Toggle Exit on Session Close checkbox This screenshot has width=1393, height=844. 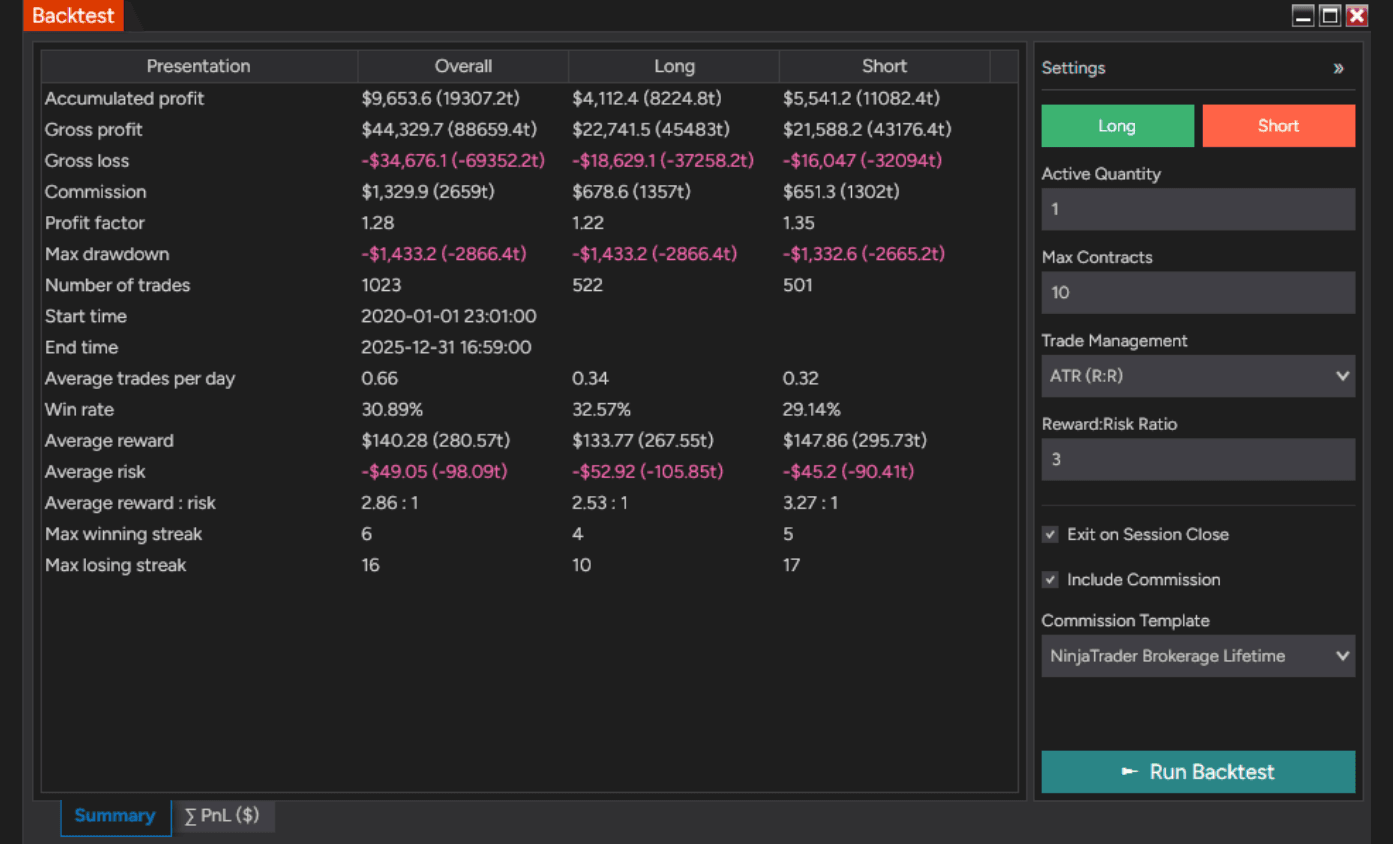(1050, 534)
